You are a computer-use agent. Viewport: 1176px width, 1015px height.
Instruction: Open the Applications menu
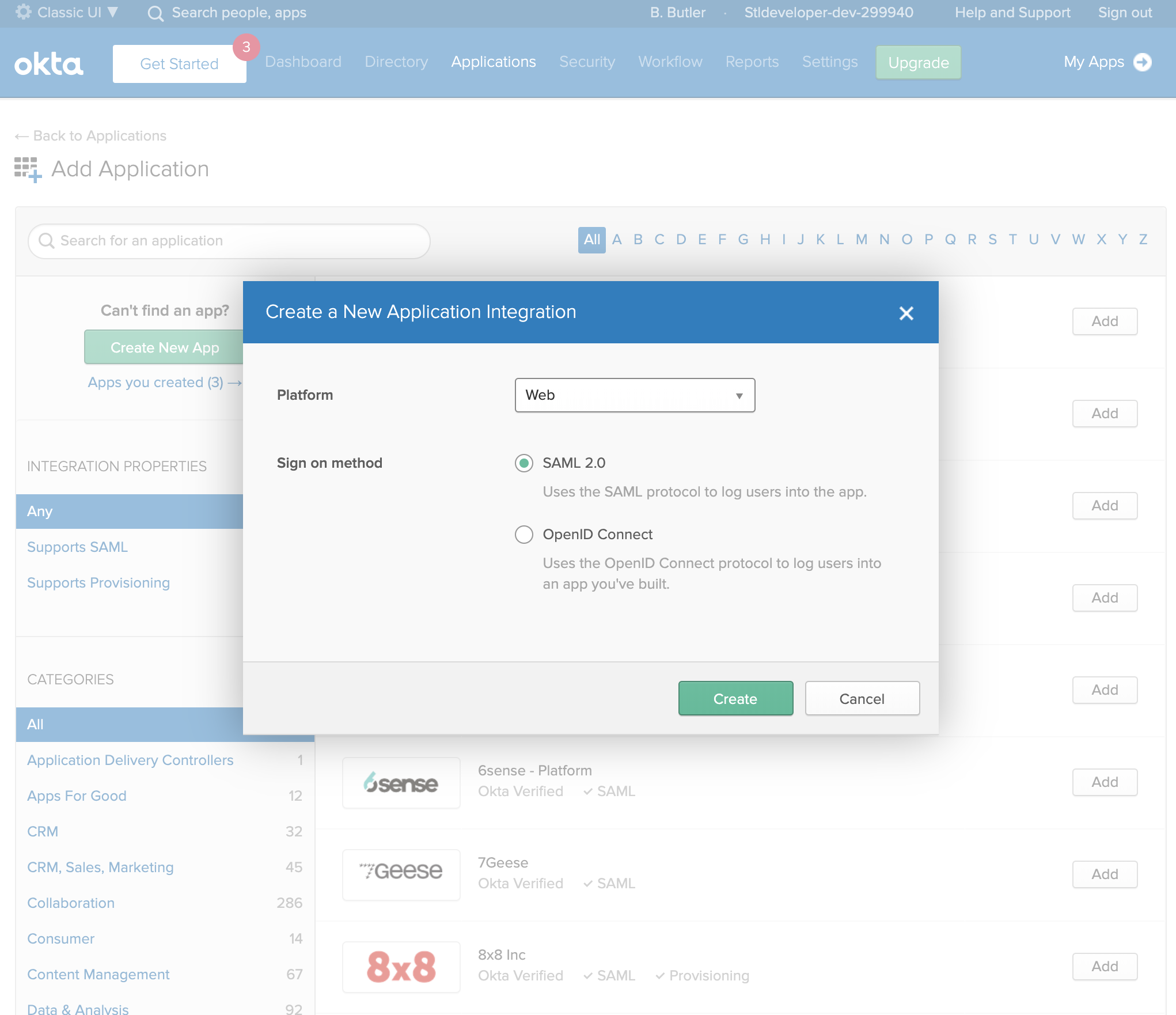[x=494, y=62]
